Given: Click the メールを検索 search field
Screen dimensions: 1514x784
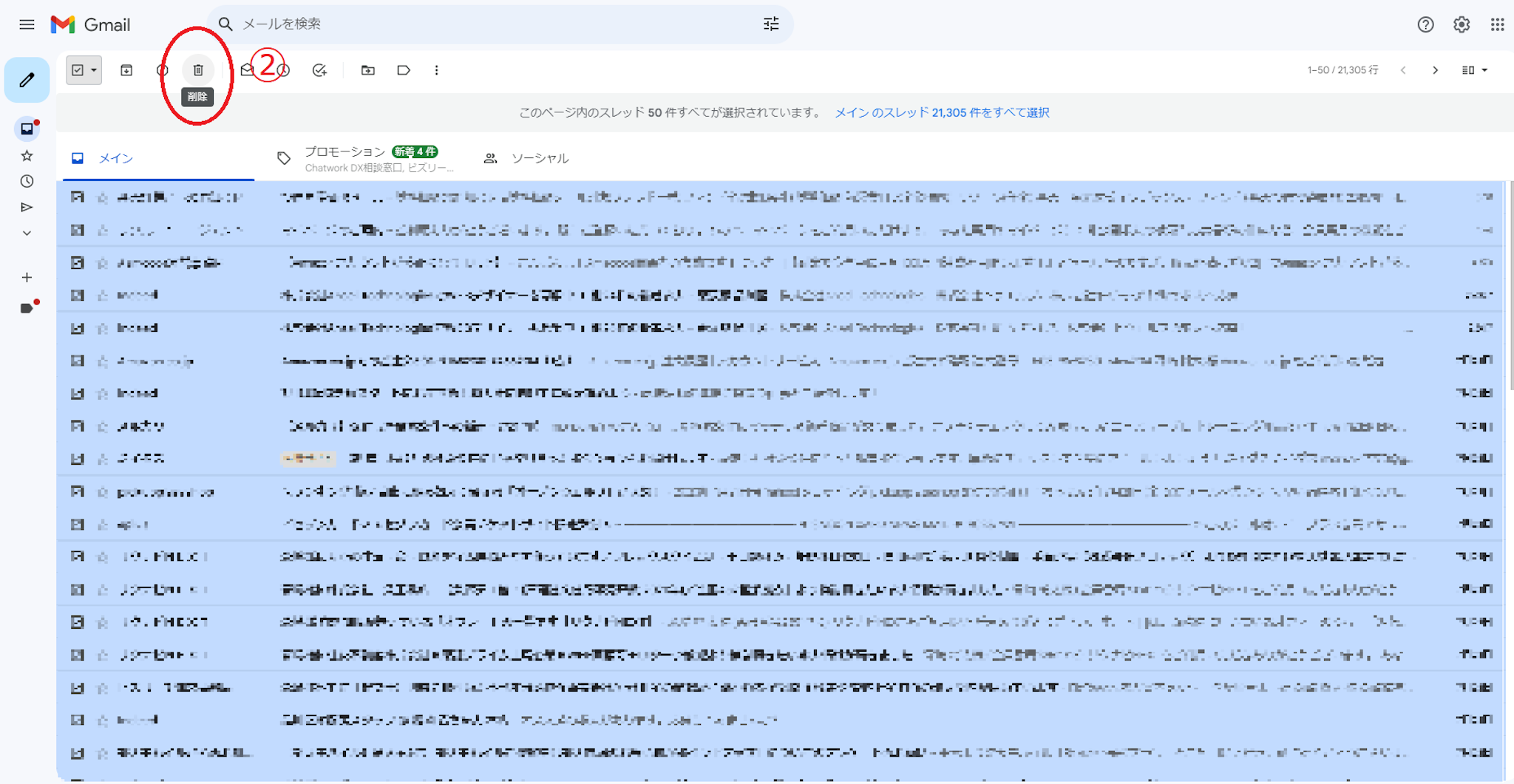Looking at the screenshot, I should click(499, 24).
